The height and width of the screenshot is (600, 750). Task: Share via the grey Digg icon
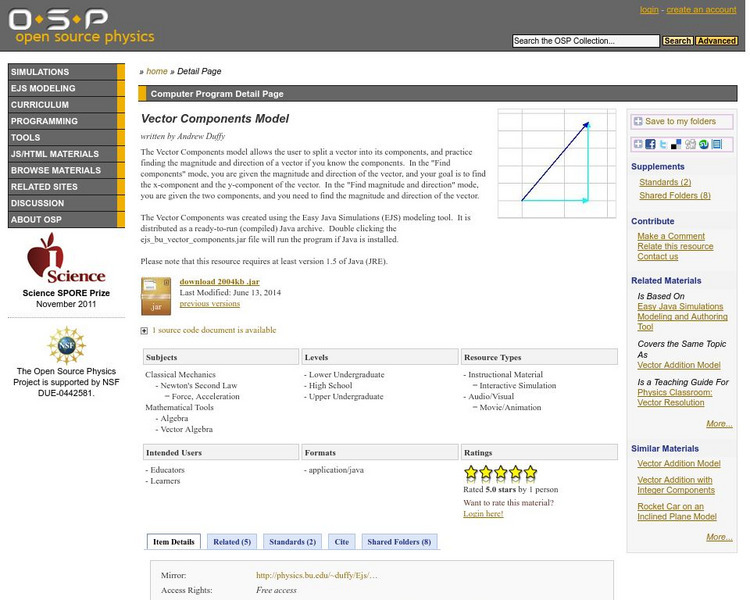coord(690,144)
